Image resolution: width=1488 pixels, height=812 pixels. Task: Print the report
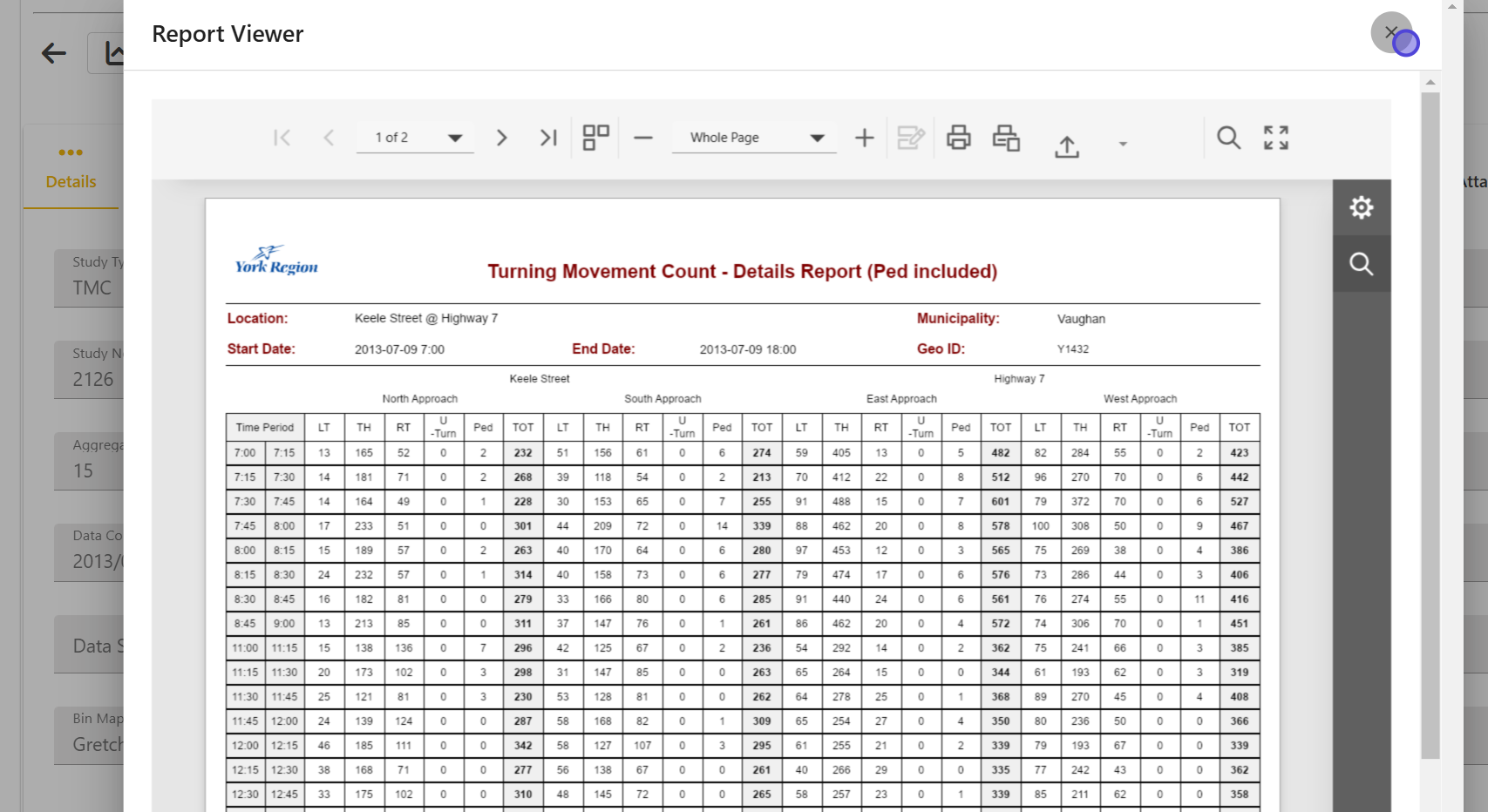tap(959, 138)
